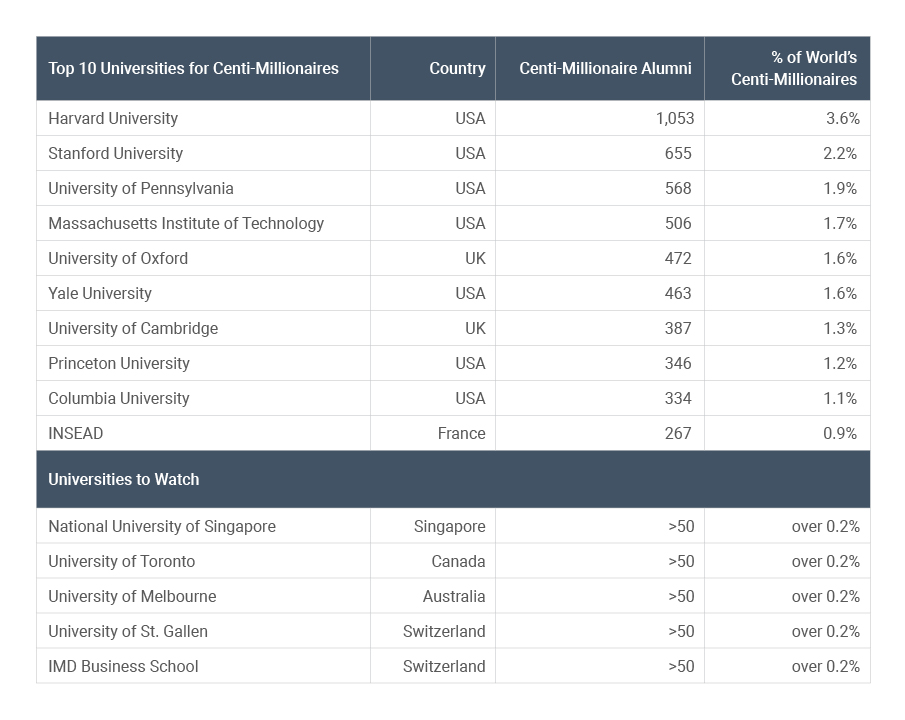Click the Australia country cell

click(x=454, y=596)
